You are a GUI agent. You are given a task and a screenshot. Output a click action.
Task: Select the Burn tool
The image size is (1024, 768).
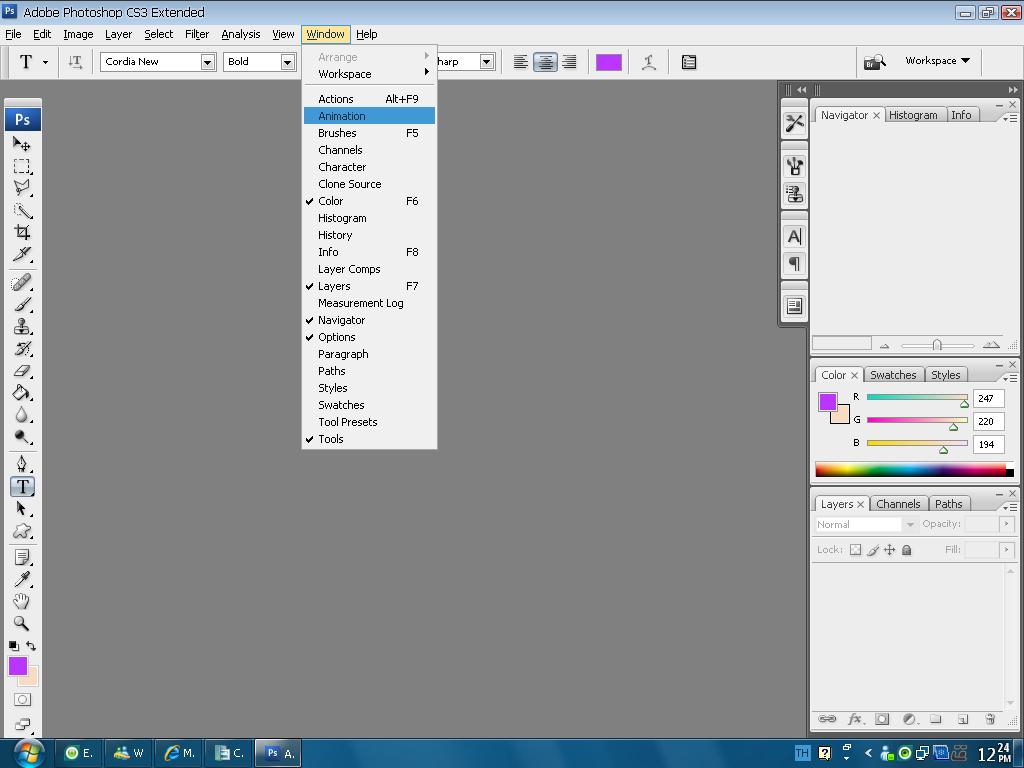click(x=22, y=437)
